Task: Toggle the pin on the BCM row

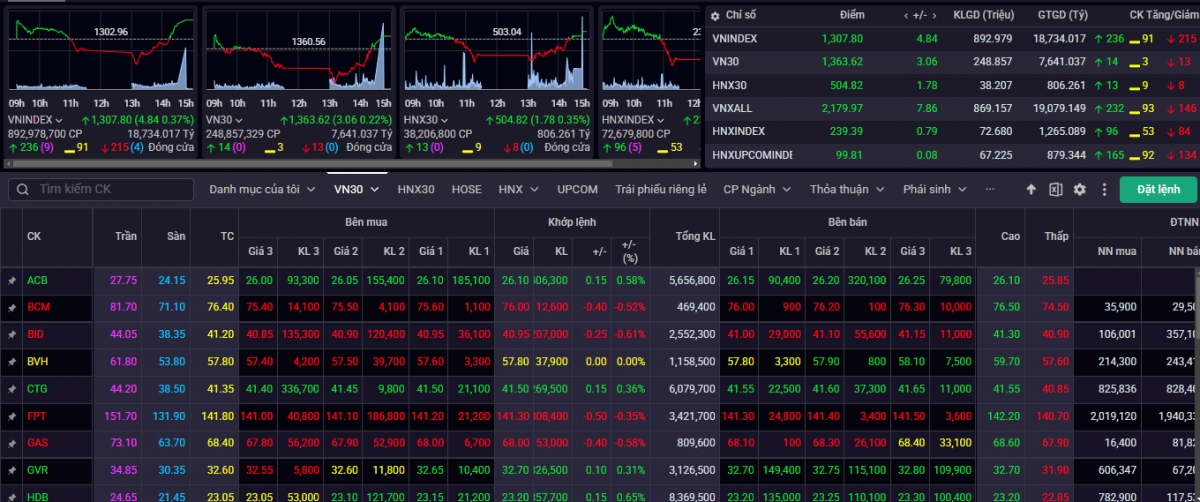Action: (12, 307)
